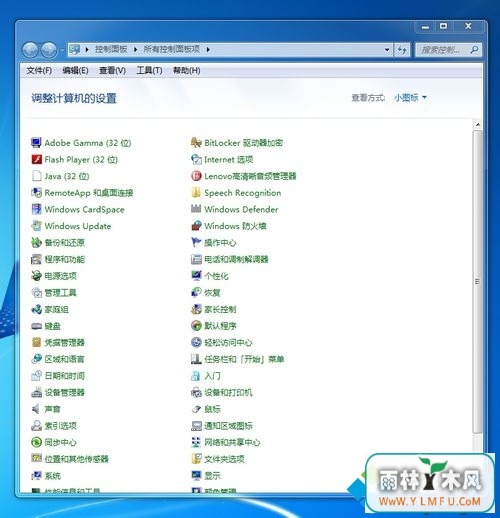
Task: Open the Lenovo高清晰音频管理器 icon
Action: [196, 176]
